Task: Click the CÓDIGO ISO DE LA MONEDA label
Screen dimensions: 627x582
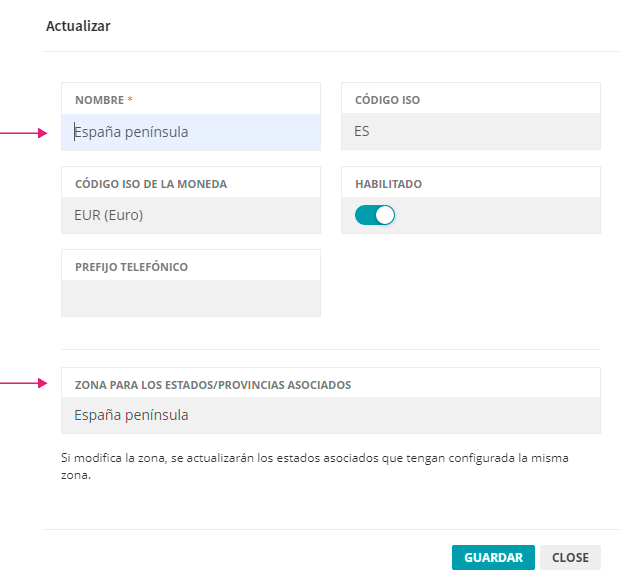Action: (x=151, y=184)
